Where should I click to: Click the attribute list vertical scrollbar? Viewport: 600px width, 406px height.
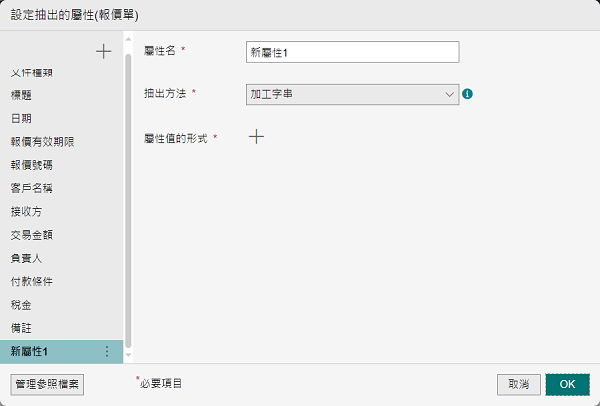click(x=128, y=200)
